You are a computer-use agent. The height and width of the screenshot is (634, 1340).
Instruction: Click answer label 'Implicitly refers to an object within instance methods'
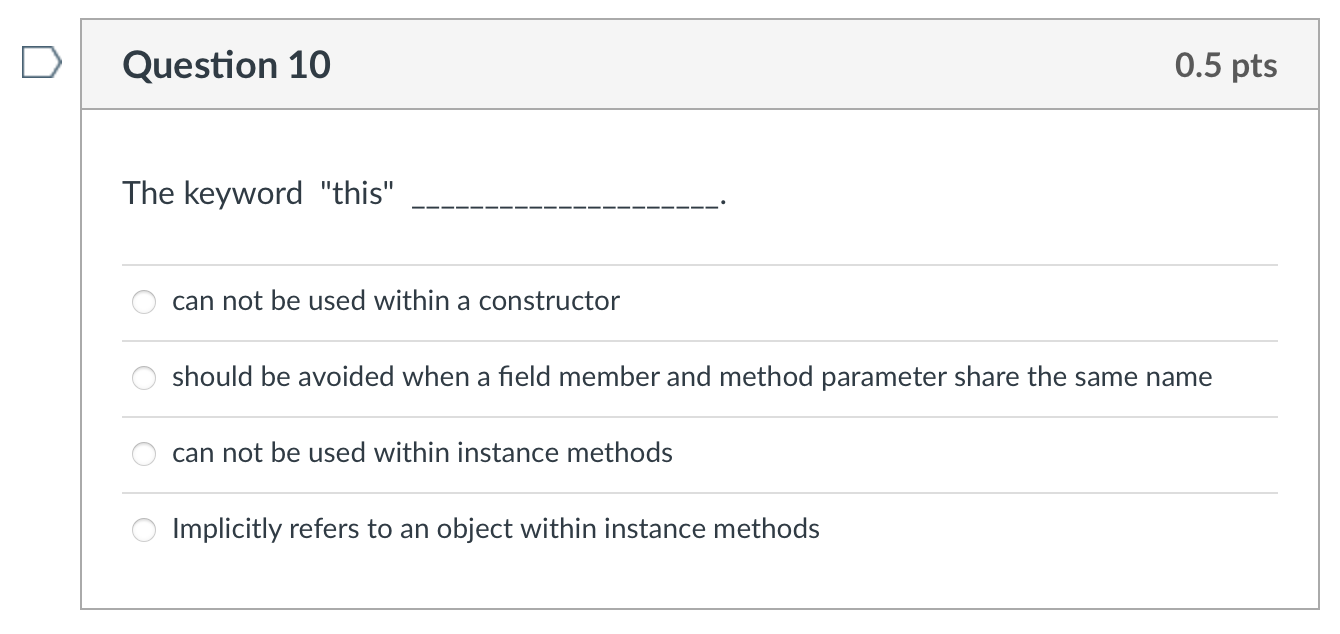tap(496, 529)
